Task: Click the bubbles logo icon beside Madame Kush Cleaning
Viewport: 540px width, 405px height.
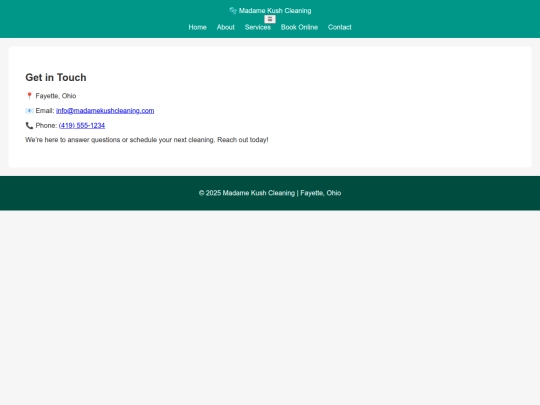Action: 233,11
